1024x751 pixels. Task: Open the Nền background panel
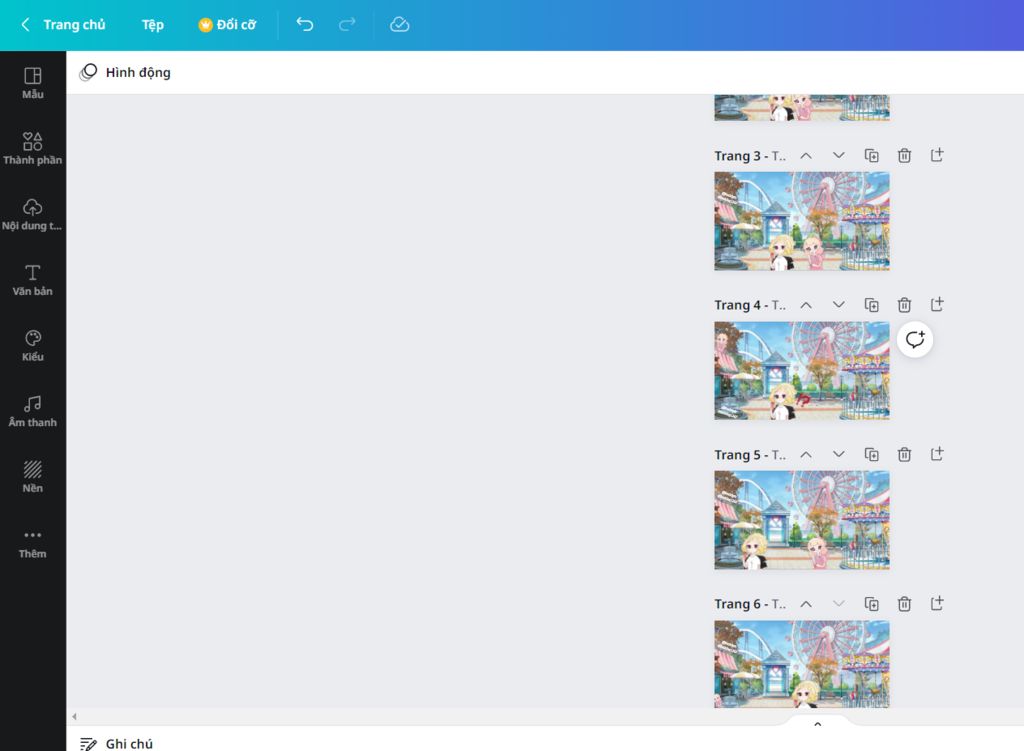pyautogui.click(x=33, y=477)
